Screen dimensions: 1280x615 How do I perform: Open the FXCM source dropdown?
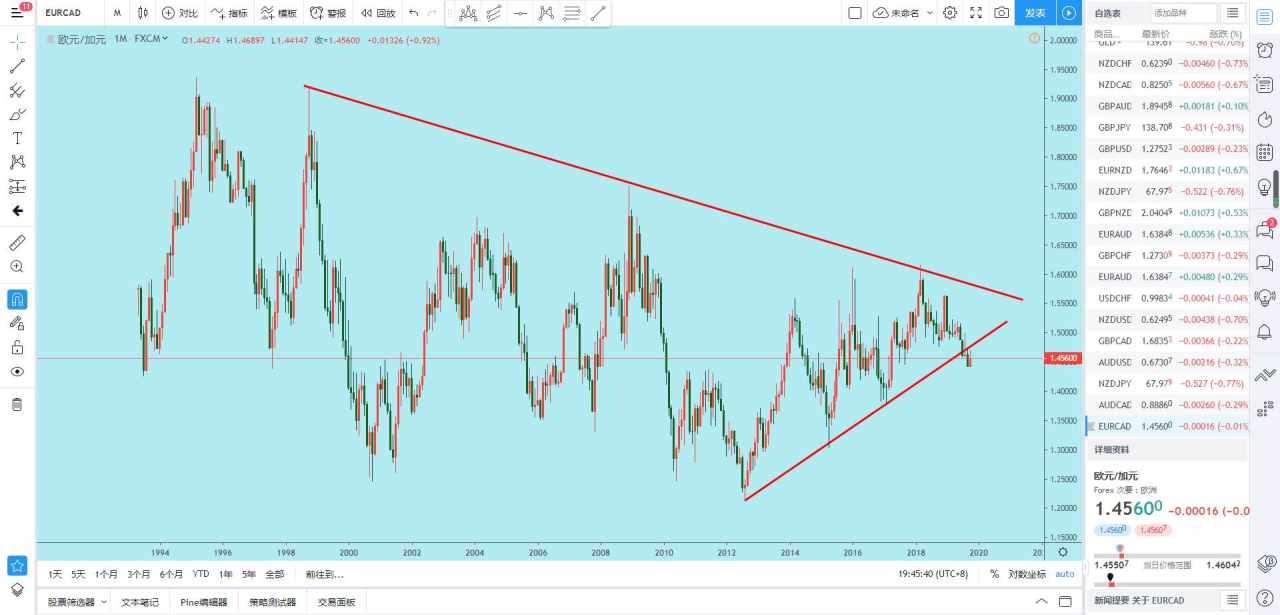[152, 38]
